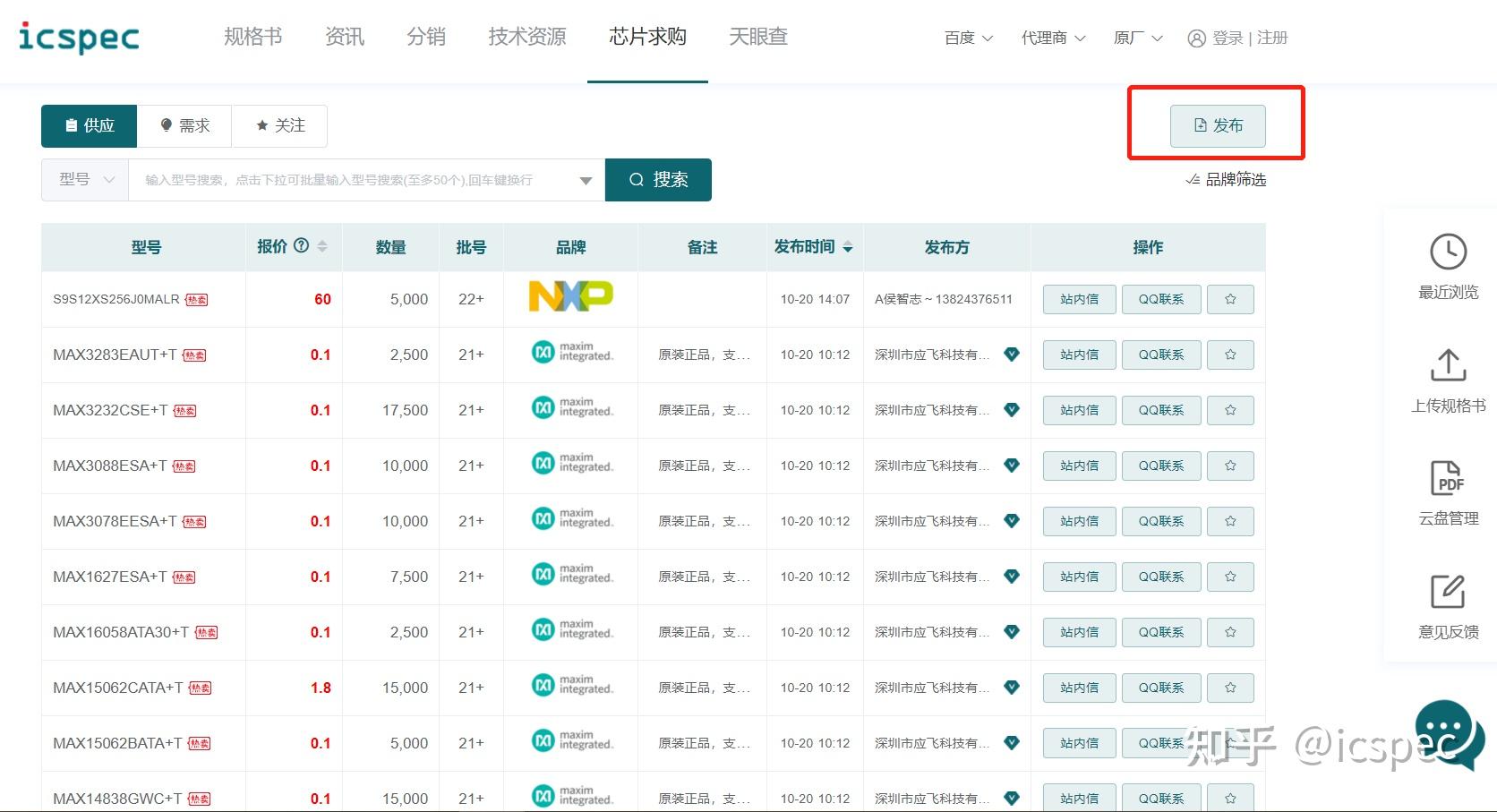Expand the 型号 search type dropdown

coord(84,179)
